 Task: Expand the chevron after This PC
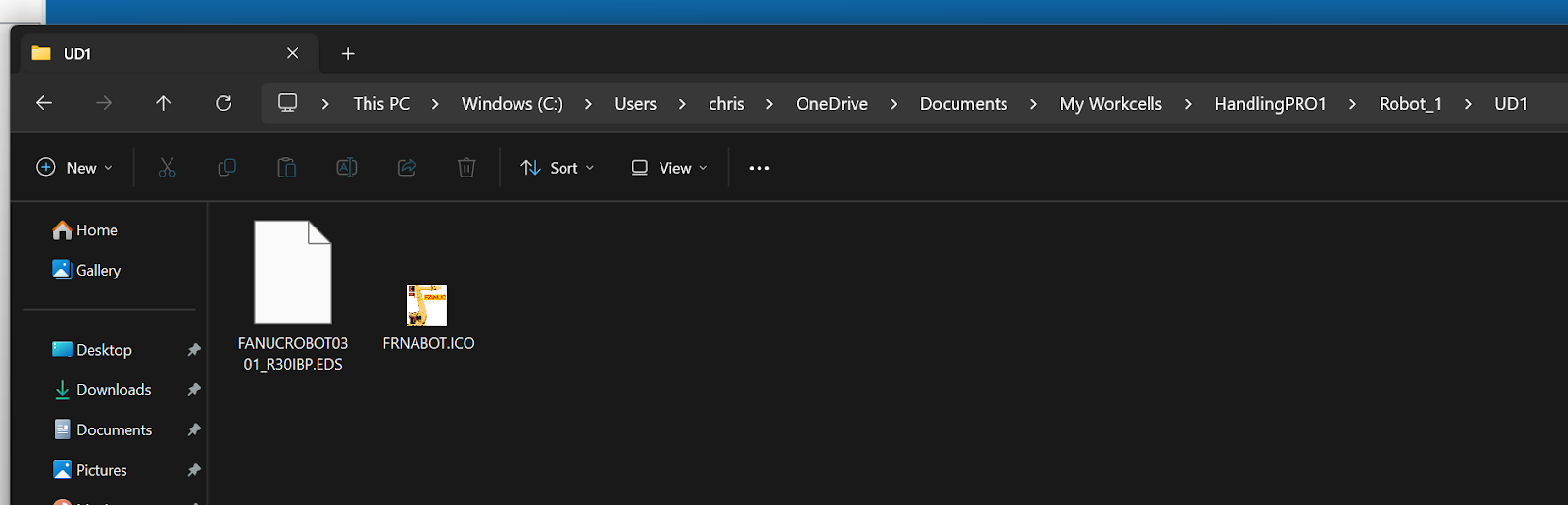tap(435, 104)
